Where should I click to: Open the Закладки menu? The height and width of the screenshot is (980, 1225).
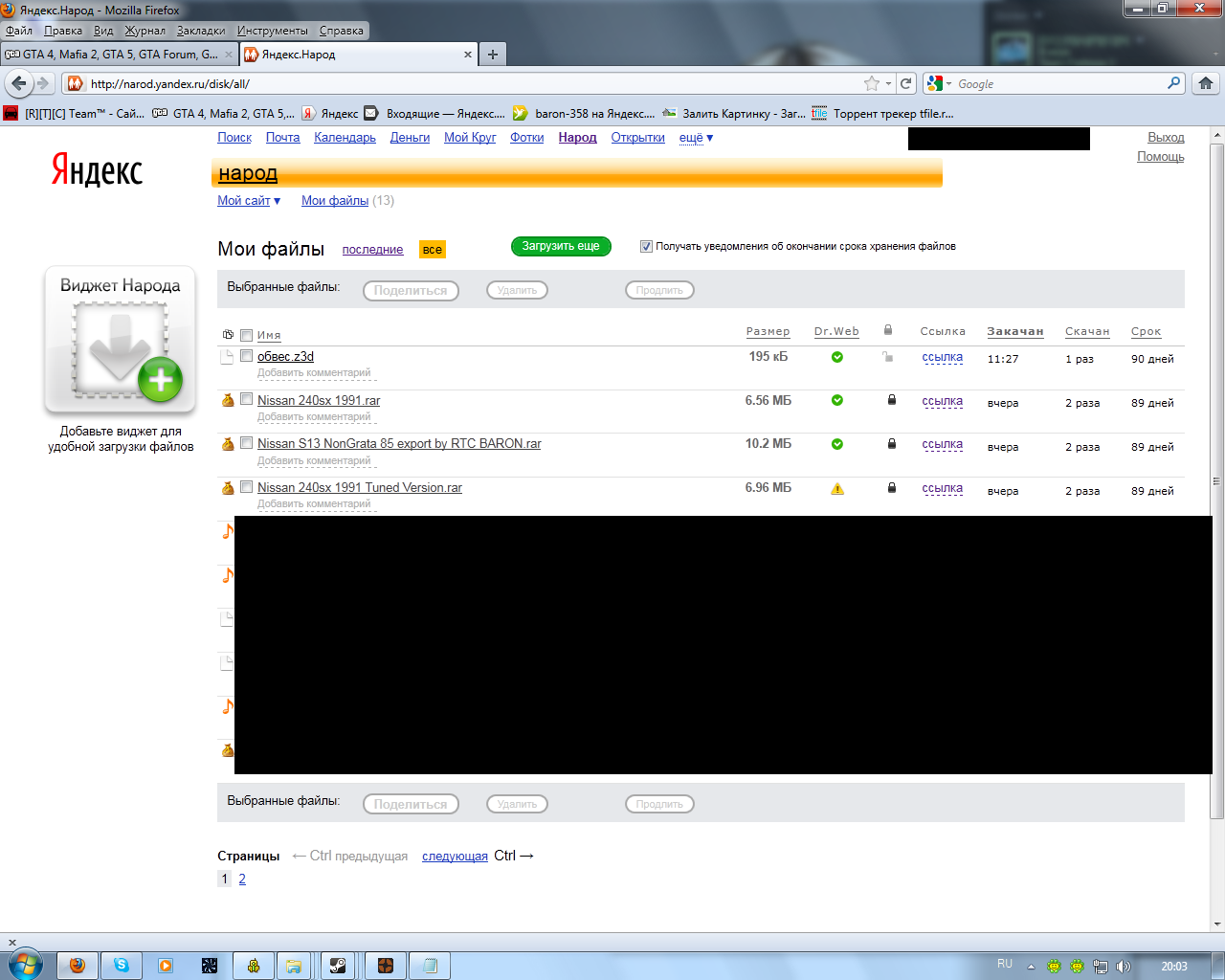(201, 31)
